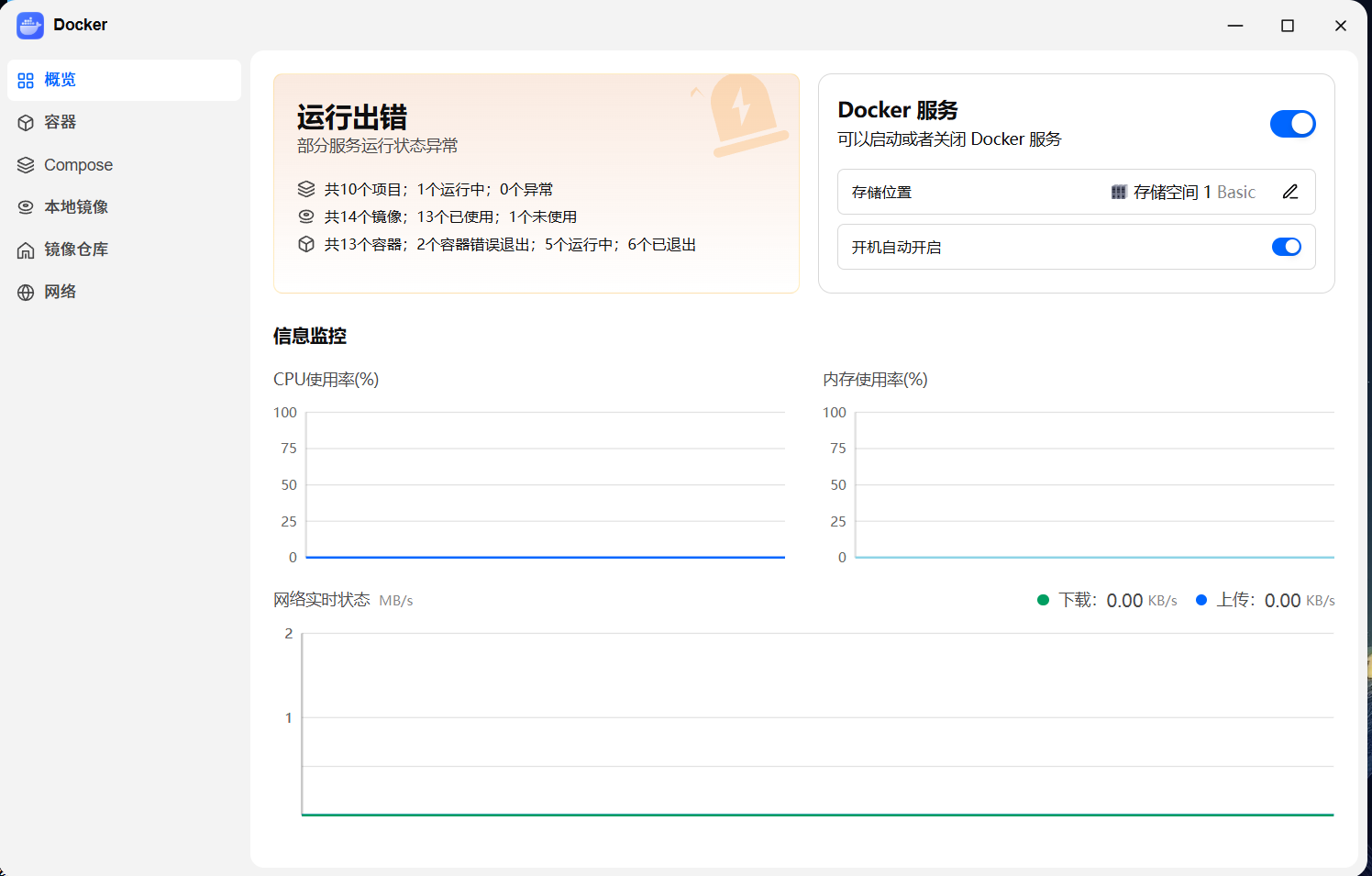Click the blue 上传 legend dot
1372x876 pixels.
1201,600
